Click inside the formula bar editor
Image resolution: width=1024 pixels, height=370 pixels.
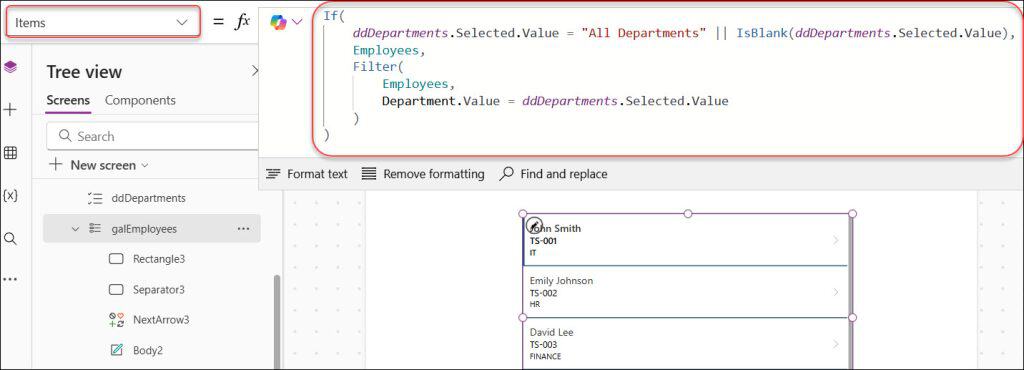pos(667,78)
